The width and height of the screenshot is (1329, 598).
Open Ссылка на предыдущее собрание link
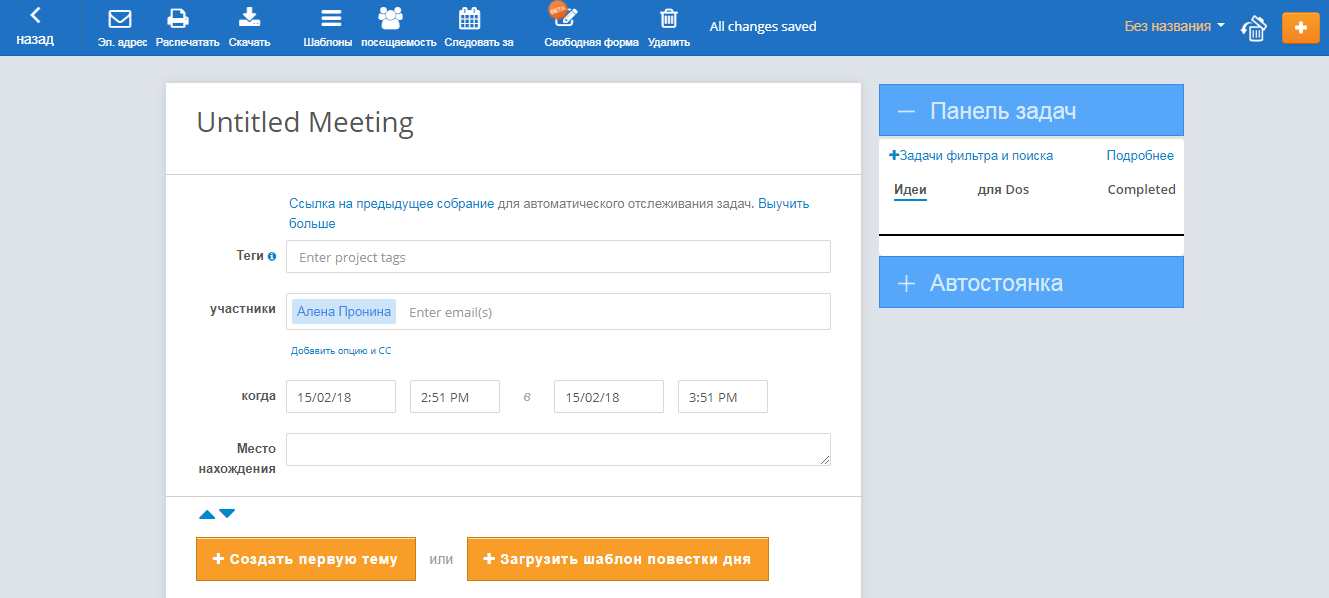pos(391,203)
